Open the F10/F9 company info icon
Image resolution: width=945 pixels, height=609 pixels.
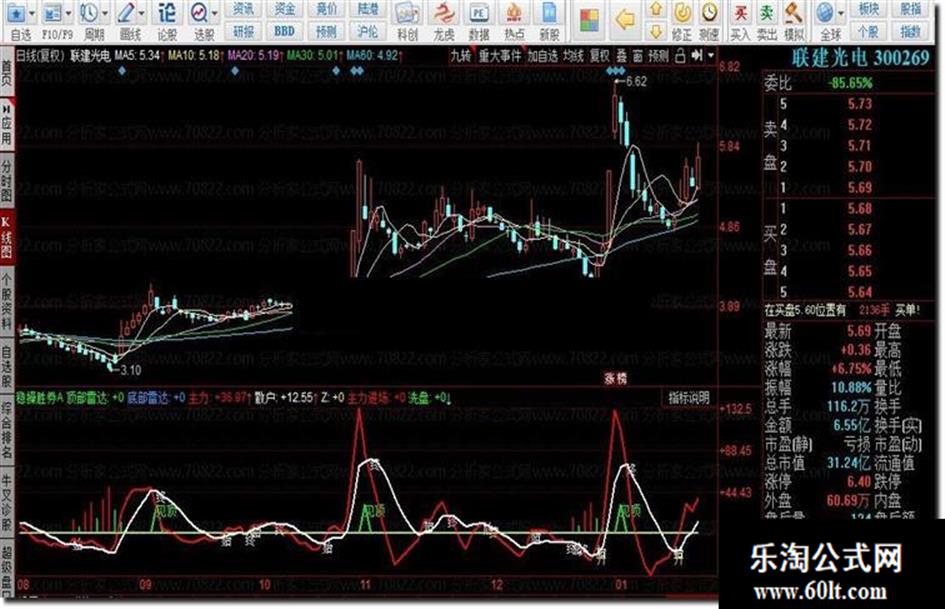tap(53, 13)
